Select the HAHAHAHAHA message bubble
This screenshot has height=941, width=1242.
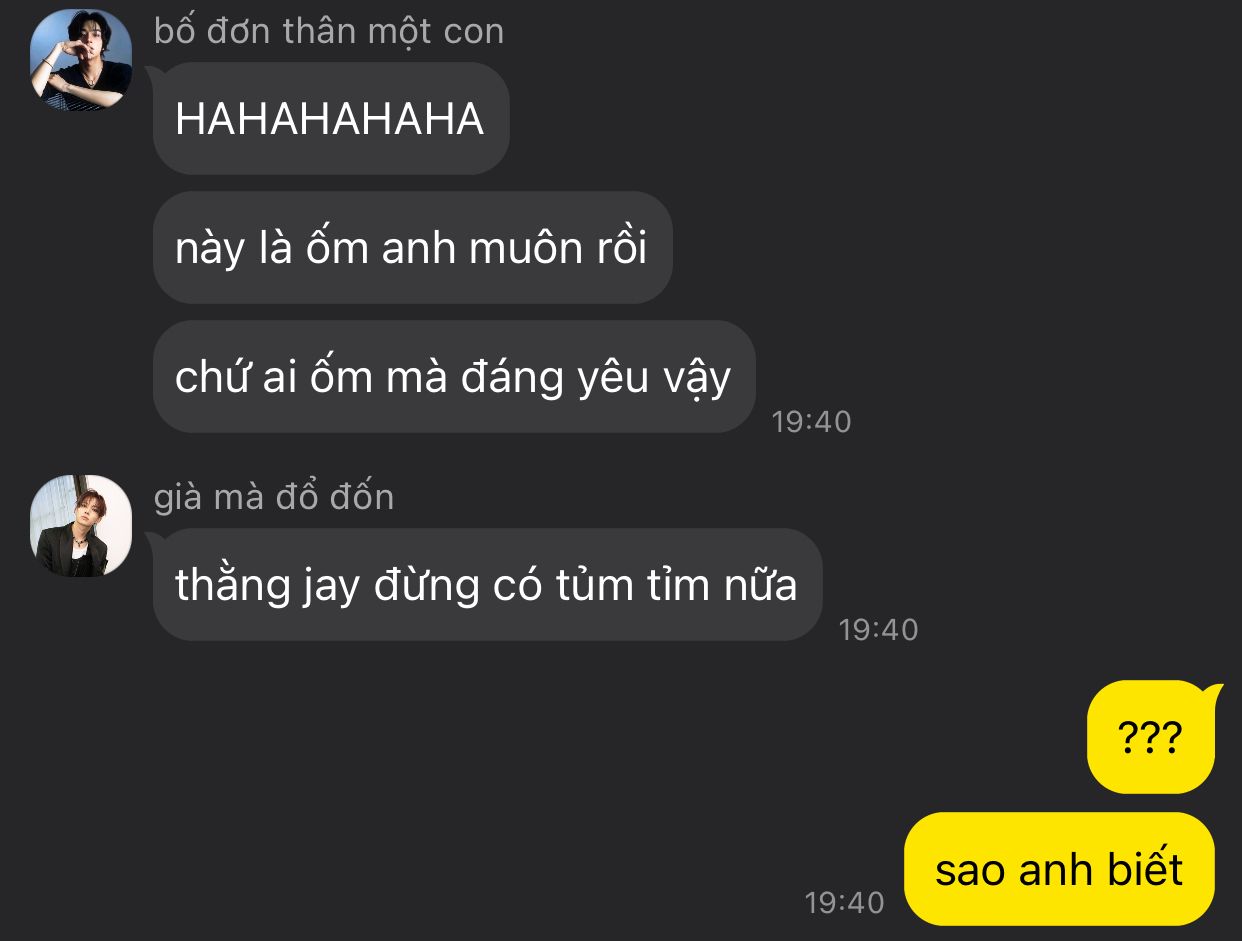point(331,119)
